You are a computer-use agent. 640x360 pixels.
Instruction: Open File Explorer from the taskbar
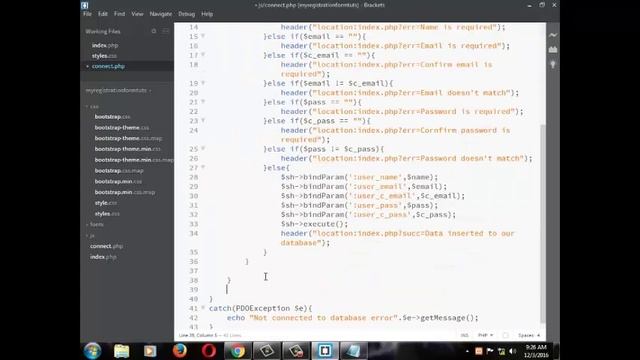point(121,351)
